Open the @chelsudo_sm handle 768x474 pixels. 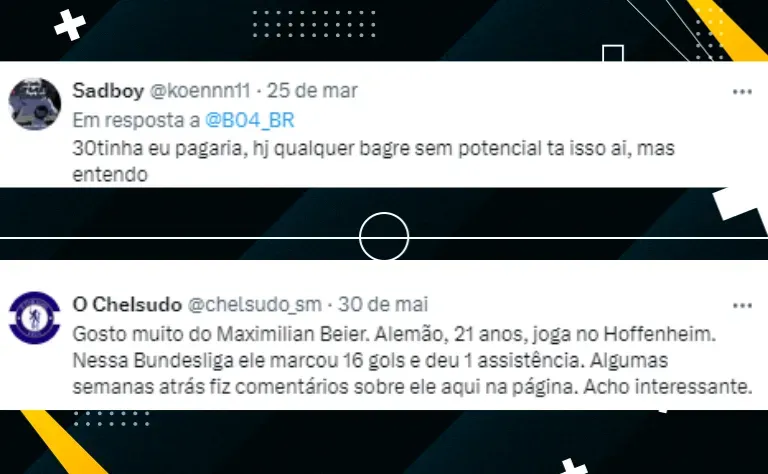click(x=255, y=305)
